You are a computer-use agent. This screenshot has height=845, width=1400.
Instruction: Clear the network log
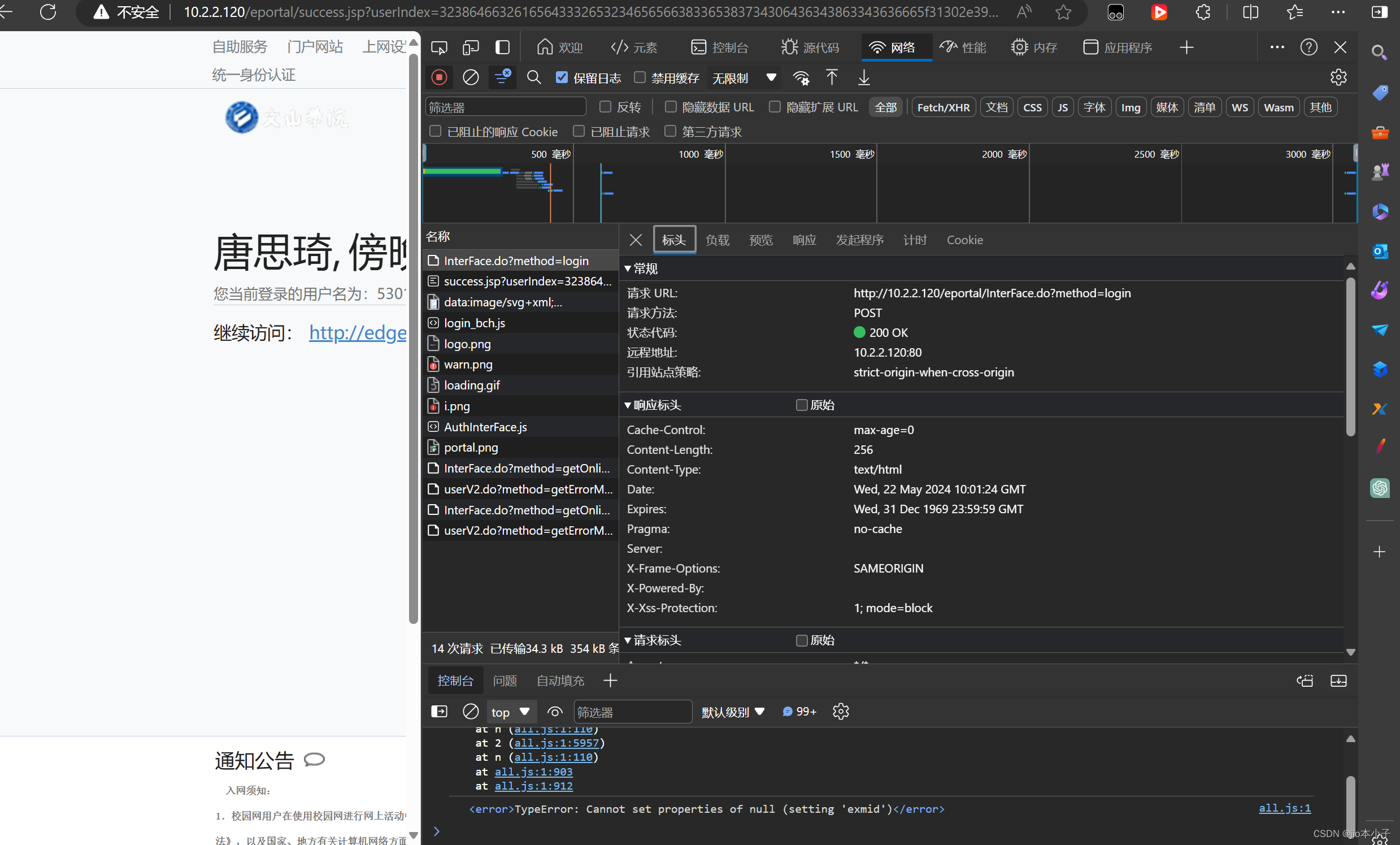(x=471, y=77)
